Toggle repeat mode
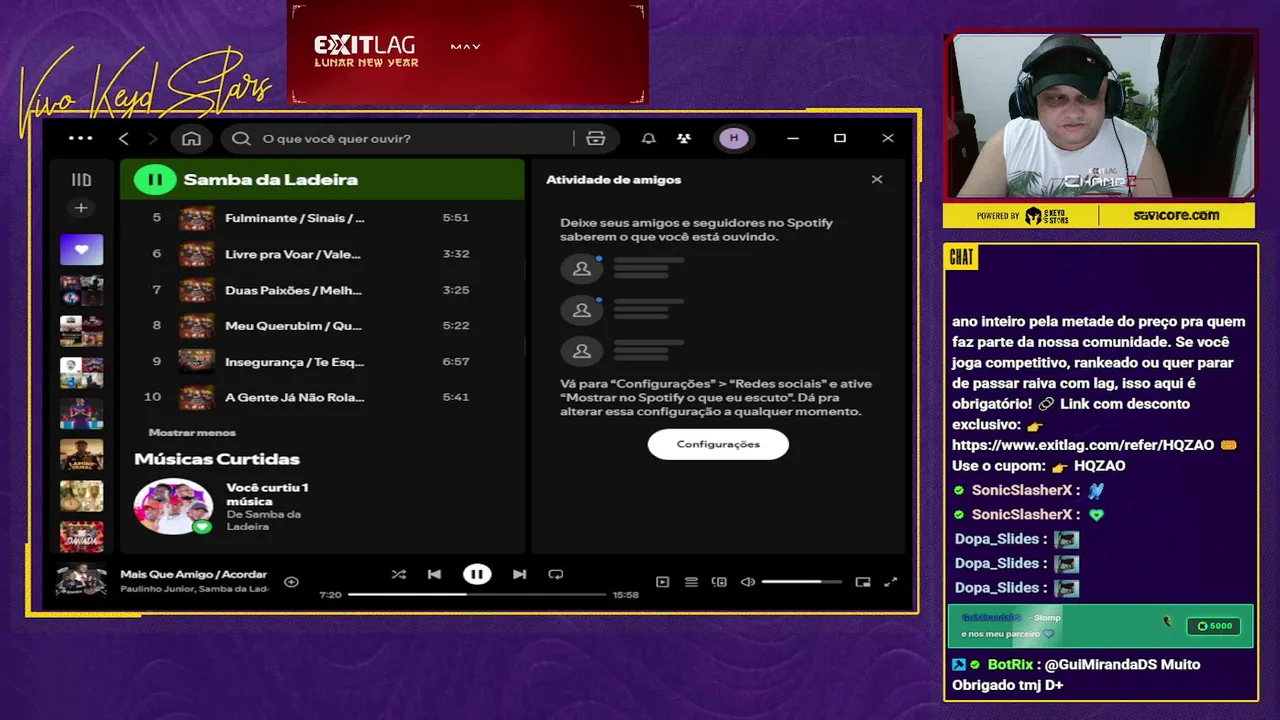1280x720 pixels. 556,574
